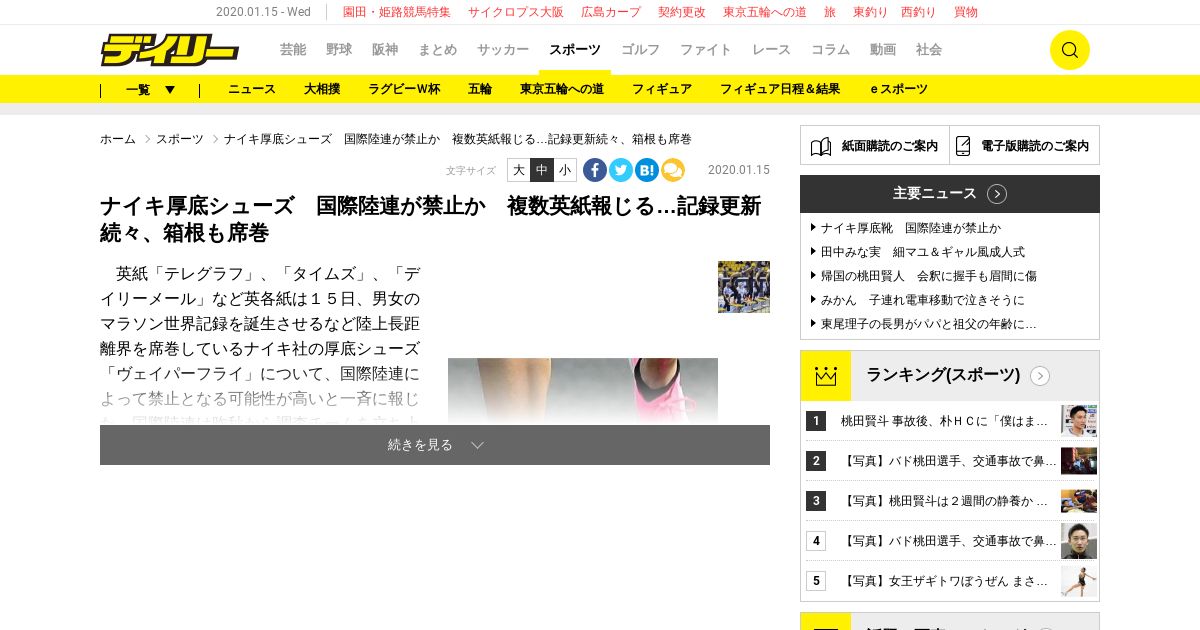Open the ファイト tab
The image size is (1200, 630).
tap(706, 50)
